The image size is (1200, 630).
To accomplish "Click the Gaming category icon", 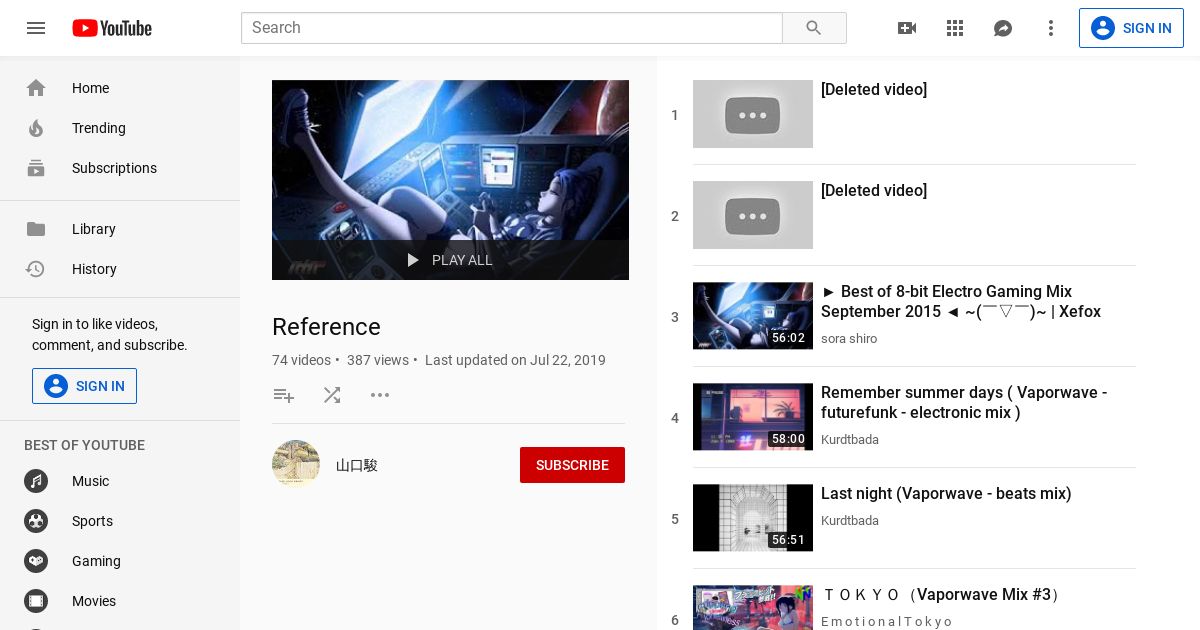I will (36, 561).
